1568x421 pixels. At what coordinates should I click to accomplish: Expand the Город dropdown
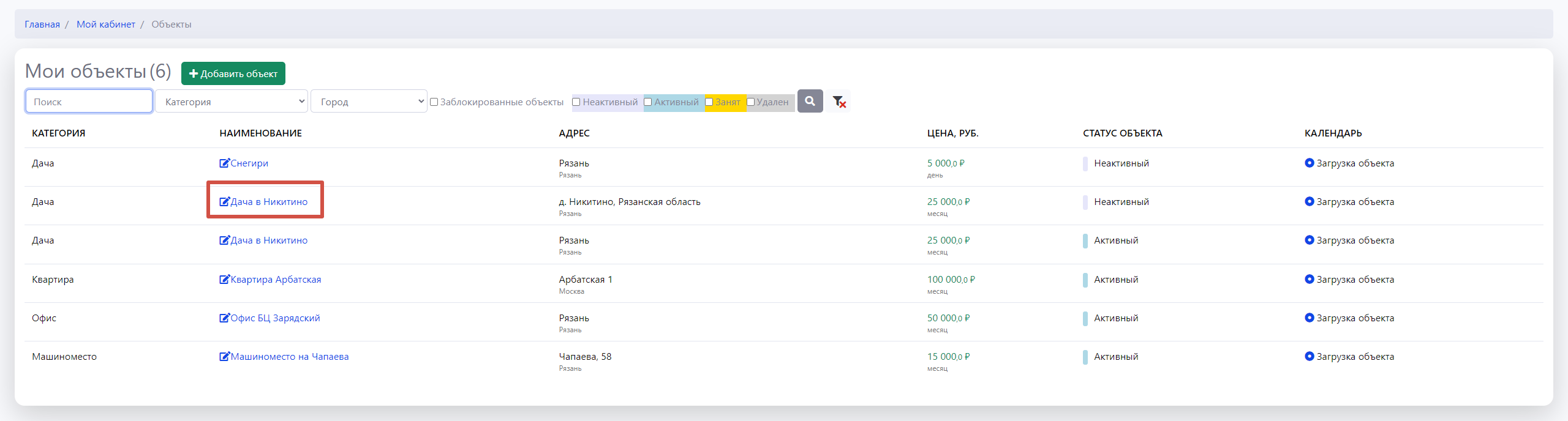click(x=369, y=102)
